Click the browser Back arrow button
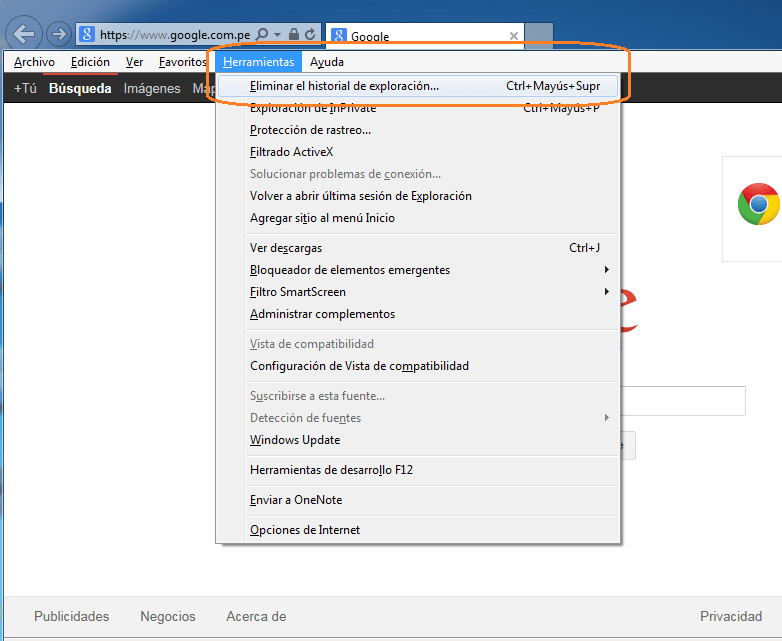 point(24,34)
